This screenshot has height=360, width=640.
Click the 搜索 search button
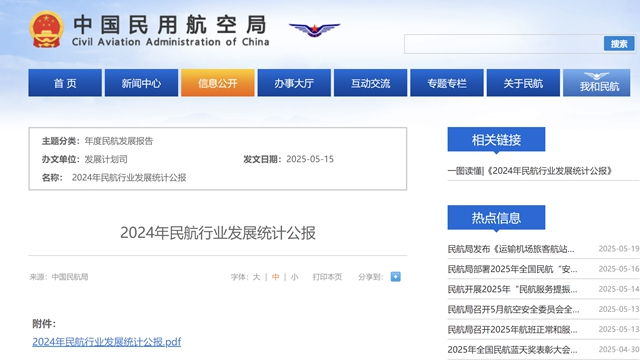click(x=619, y=44)
